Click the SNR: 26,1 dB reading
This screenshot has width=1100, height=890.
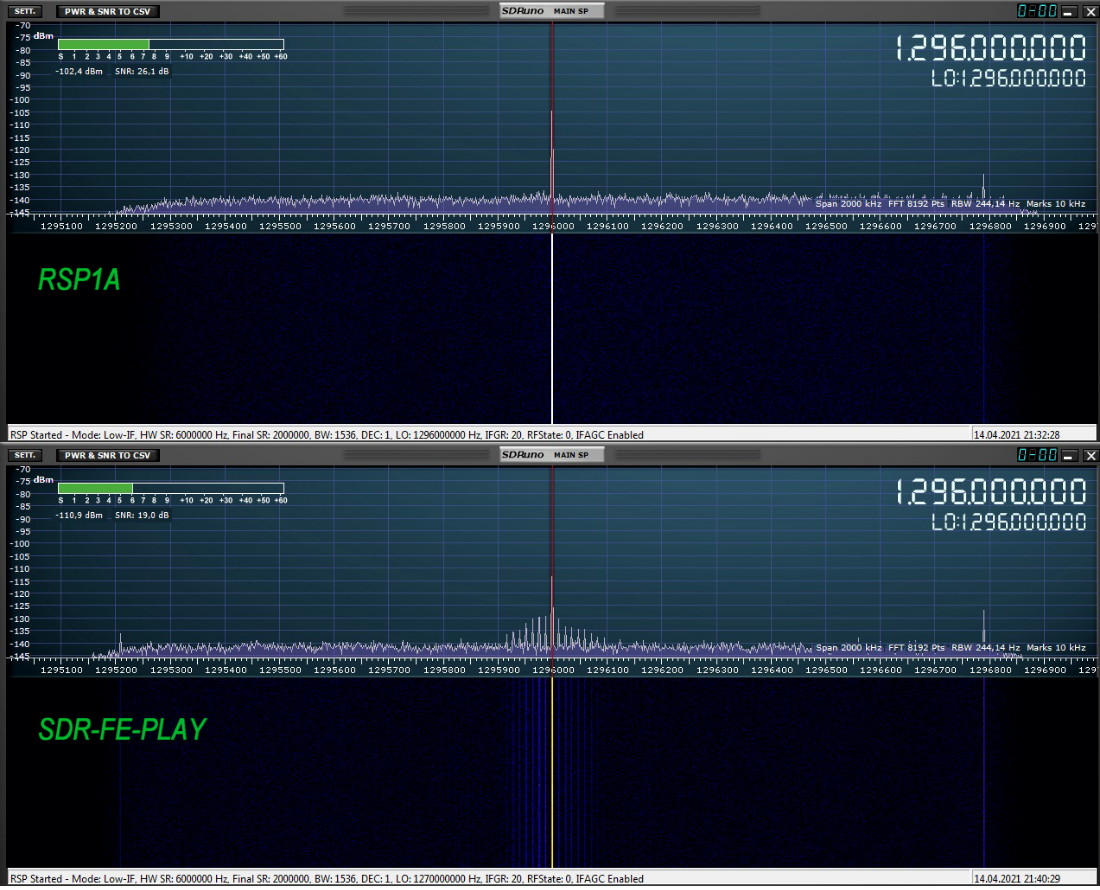142,72
